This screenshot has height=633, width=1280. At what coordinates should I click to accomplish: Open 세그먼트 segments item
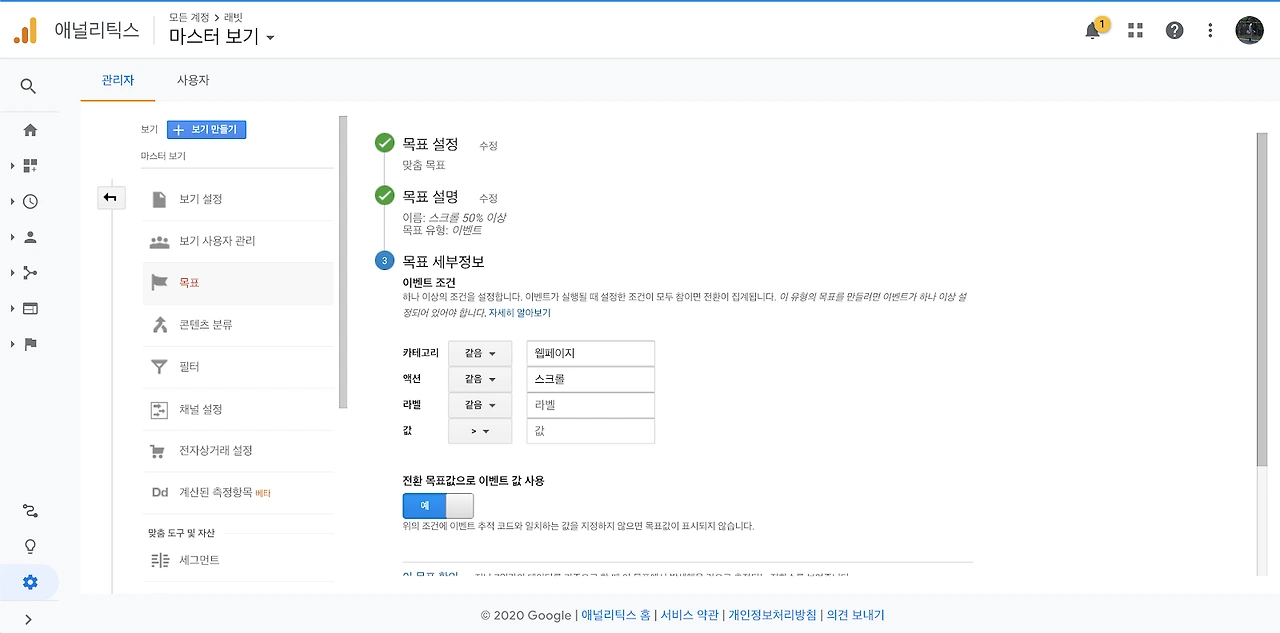(x=238, y=560)
